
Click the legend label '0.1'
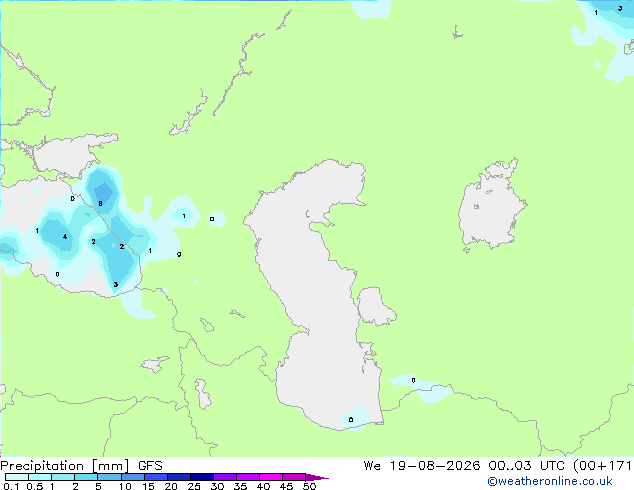(x=11, y=486)
